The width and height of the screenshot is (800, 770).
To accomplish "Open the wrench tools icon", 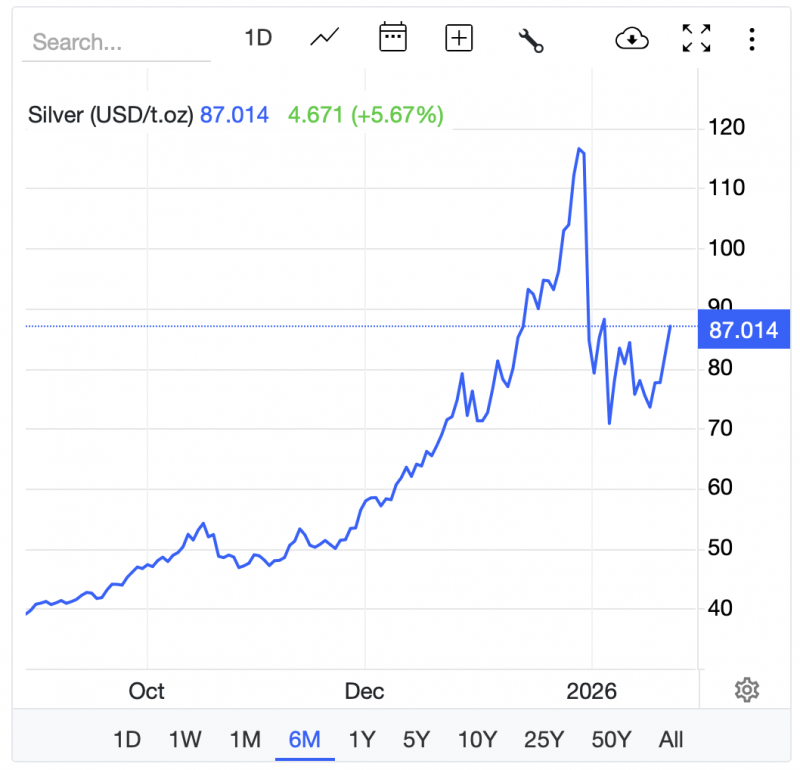I will point(530,39).
